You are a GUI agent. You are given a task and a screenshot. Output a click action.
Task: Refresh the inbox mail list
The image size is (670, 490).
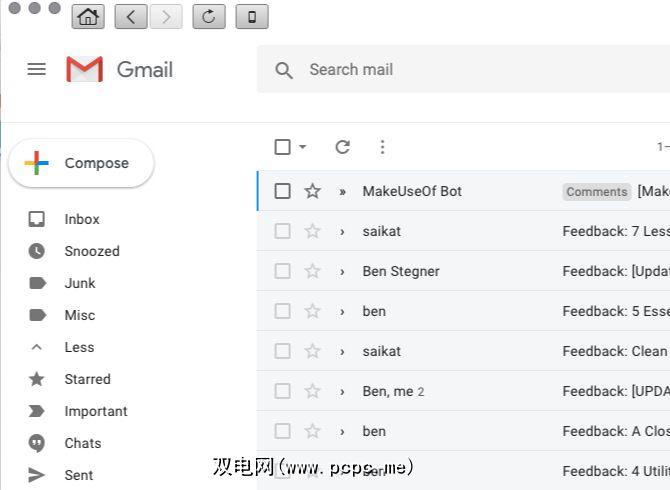(x=342, y=147)
